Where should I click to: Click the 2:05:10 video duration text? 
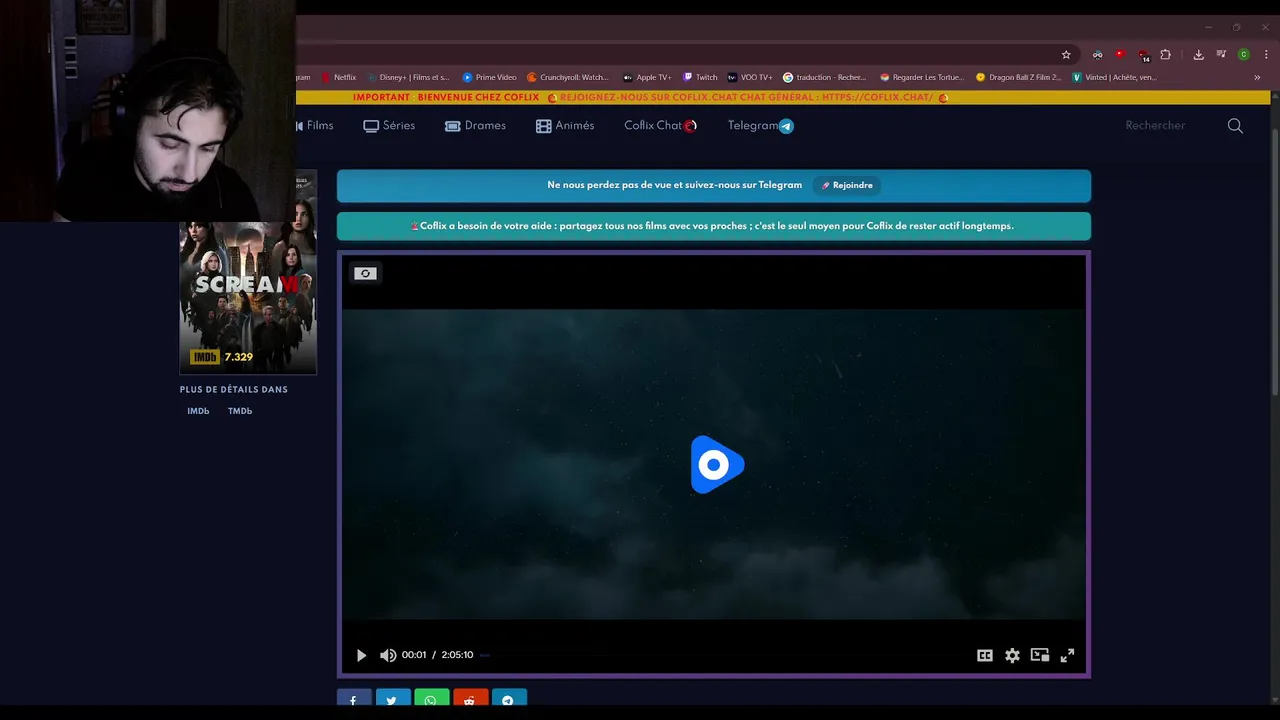(457, 655)
